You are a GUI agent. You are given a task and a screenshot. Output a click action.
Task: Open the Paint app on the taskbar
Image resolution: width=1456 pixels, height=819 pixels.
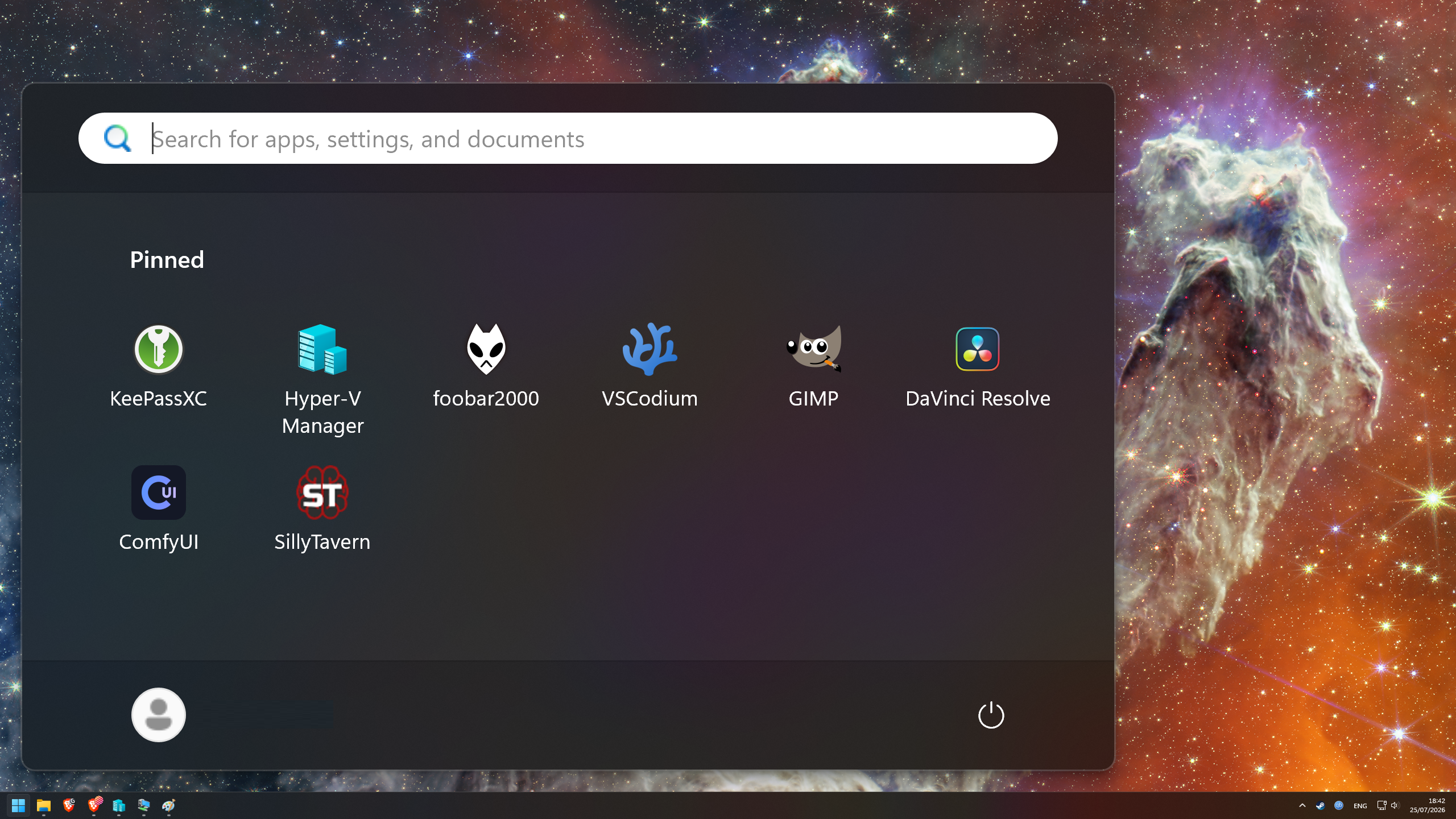click(169, 805)
